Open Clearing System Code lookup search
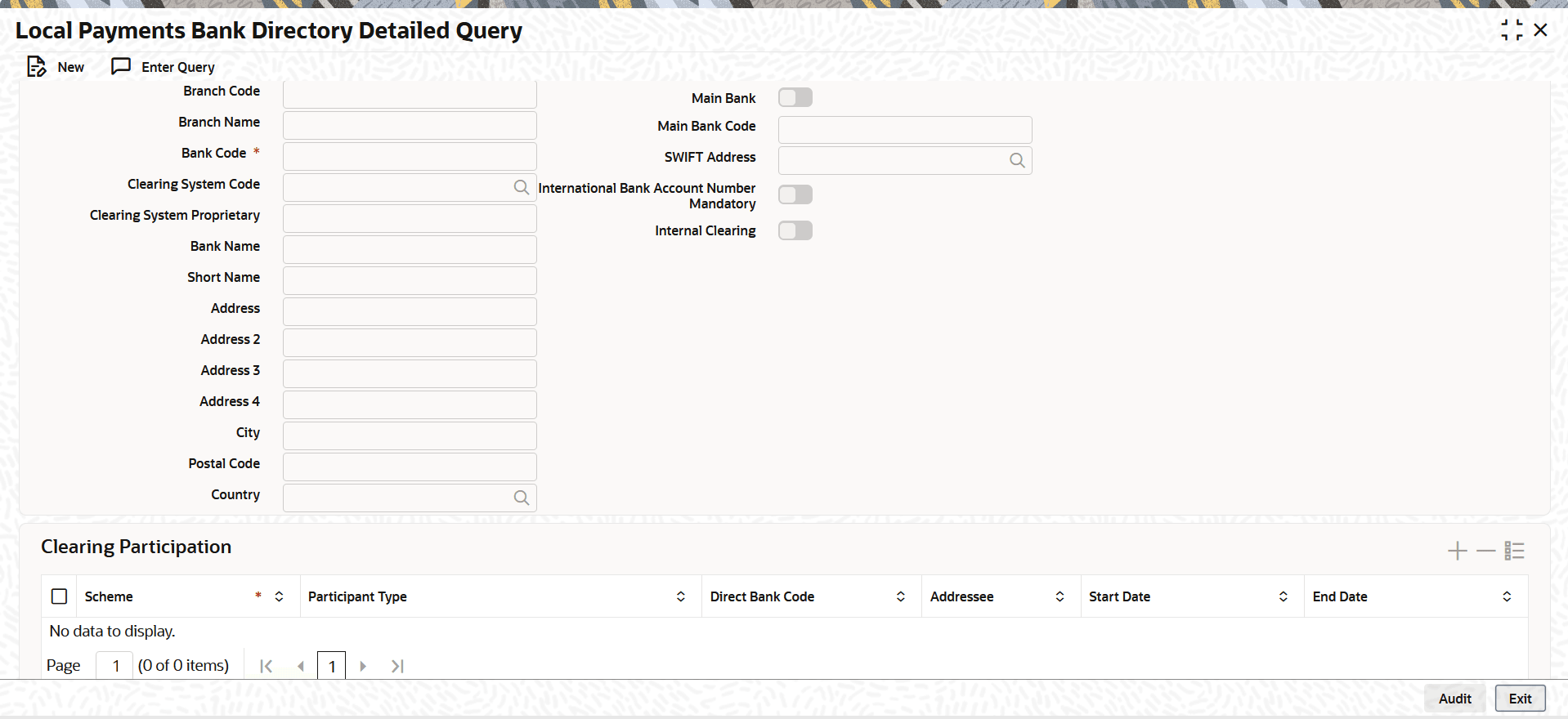This screenshot has width=1568, height=719. pyautogui.click(x=521, y=187)
